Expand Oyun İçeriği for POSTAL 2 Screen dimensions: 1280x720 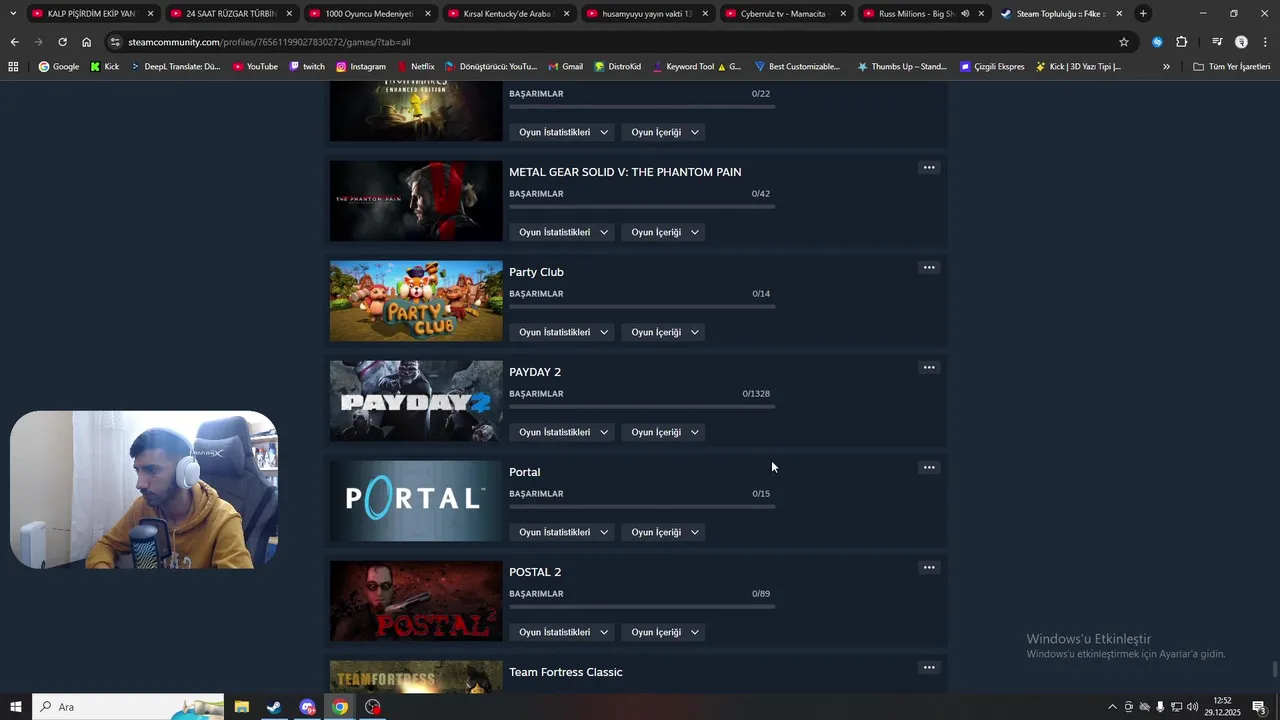(664, 632)
